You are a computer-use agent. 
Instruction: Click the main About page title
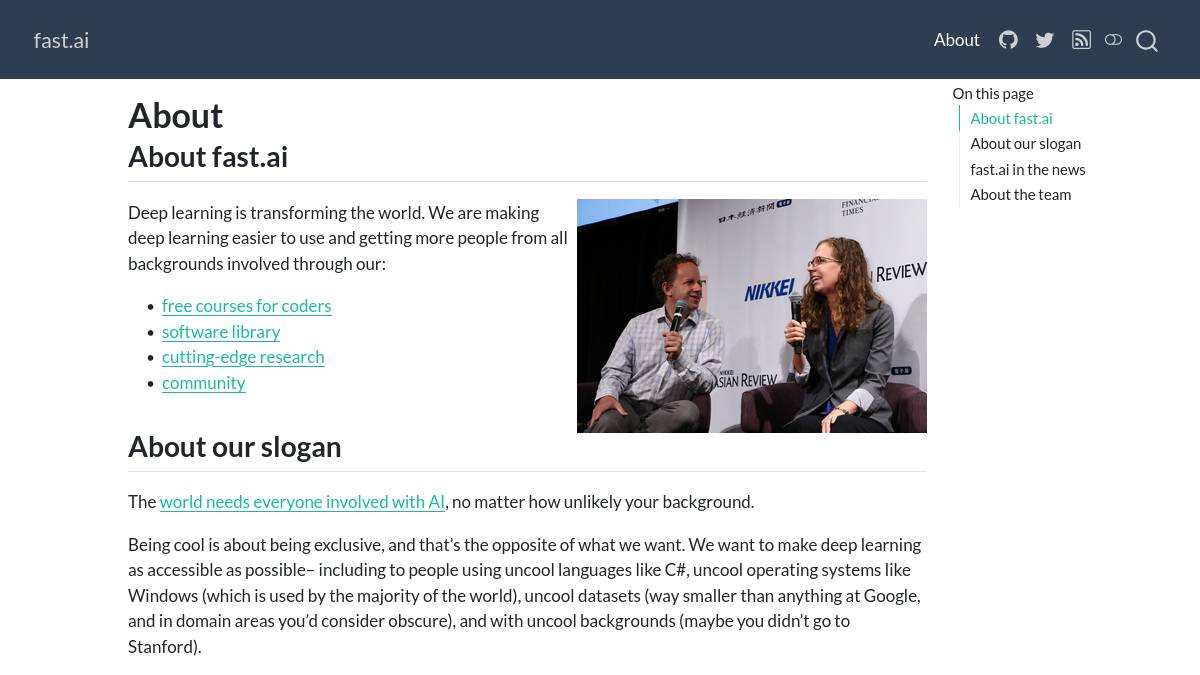click(175, 116)
